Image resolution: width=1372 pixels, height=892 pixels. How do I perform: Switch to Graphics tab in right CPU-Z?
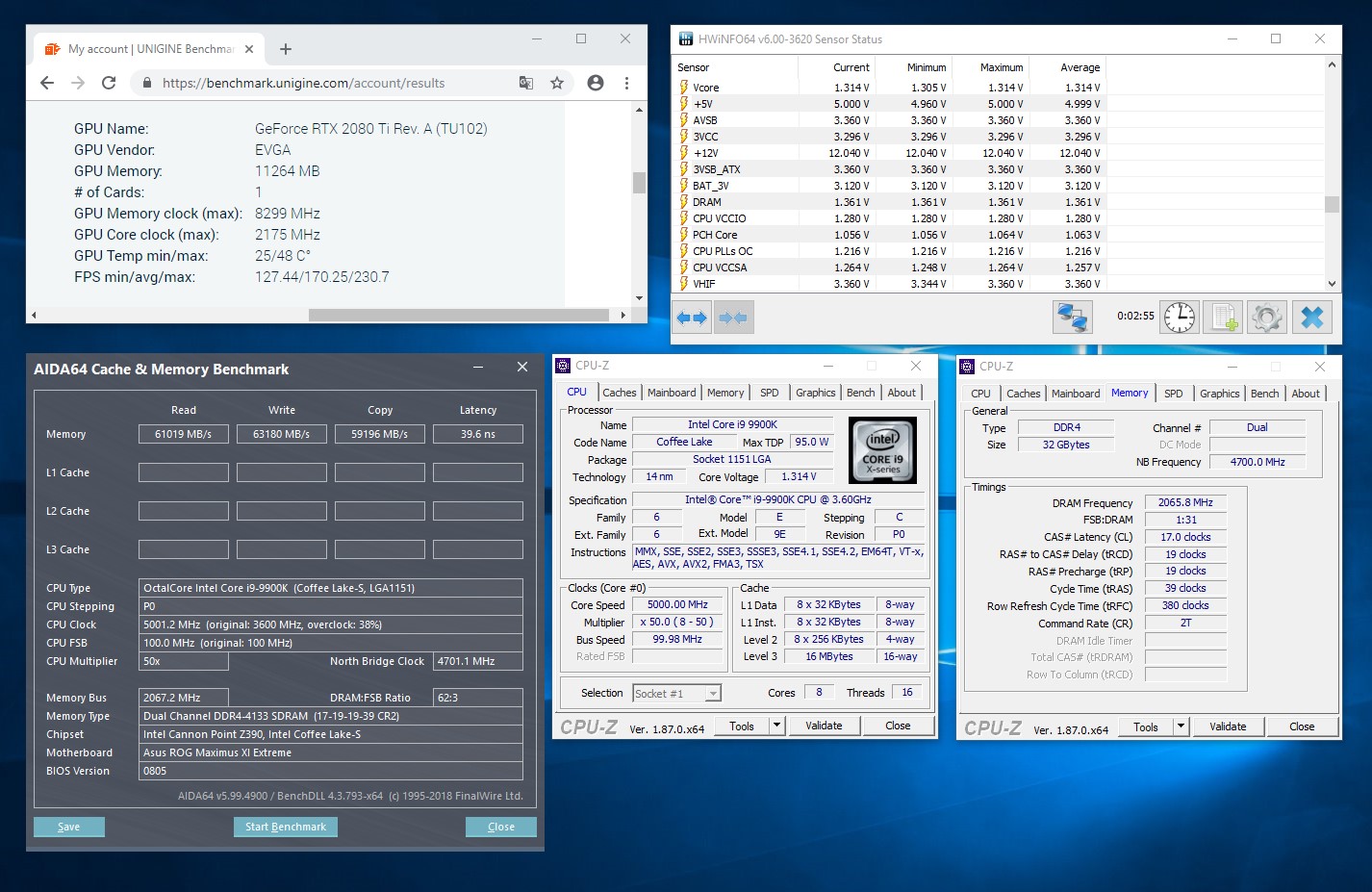click(1220, 394)
